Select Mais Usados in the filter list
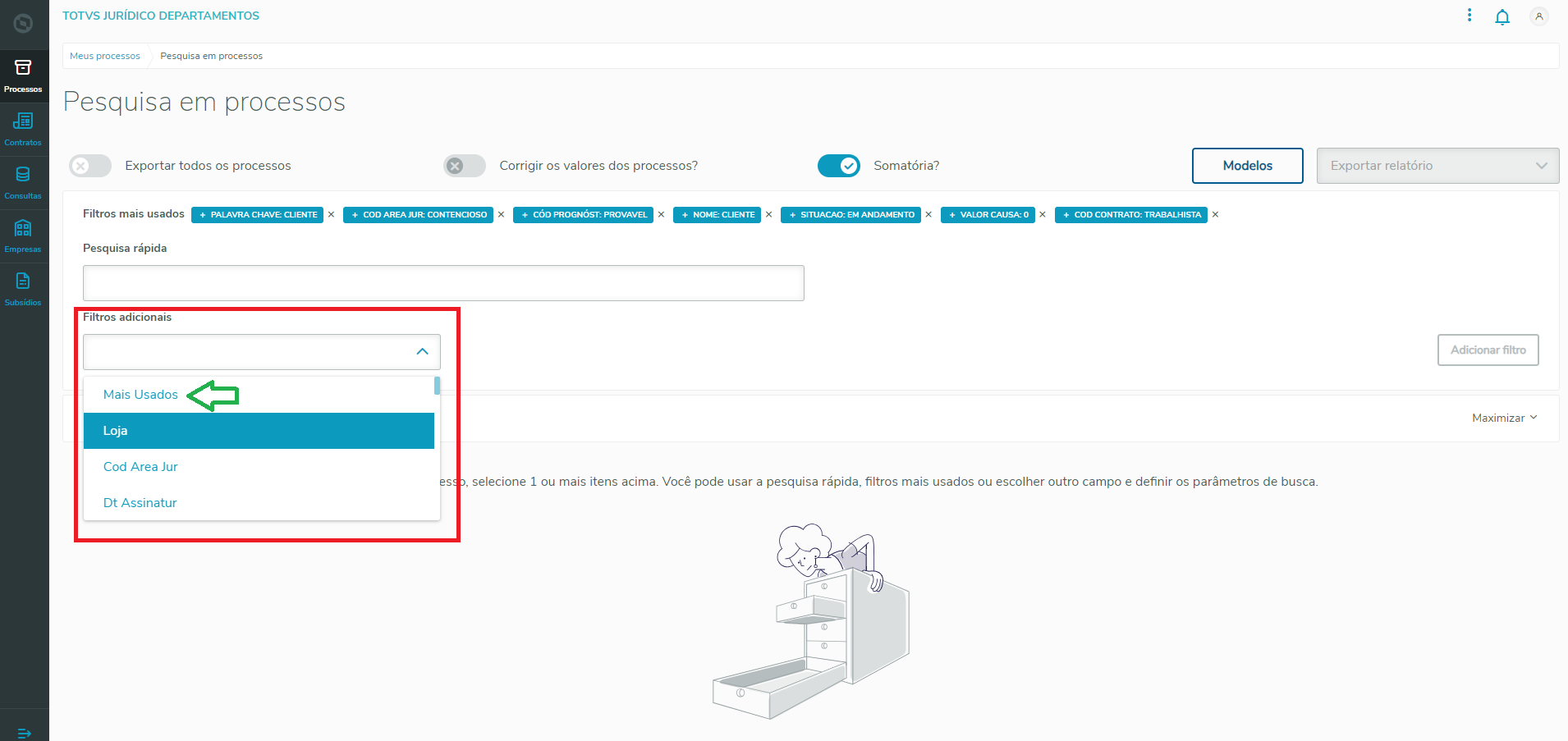This screenshot has height=741, width=1568. tap(259, 395)
